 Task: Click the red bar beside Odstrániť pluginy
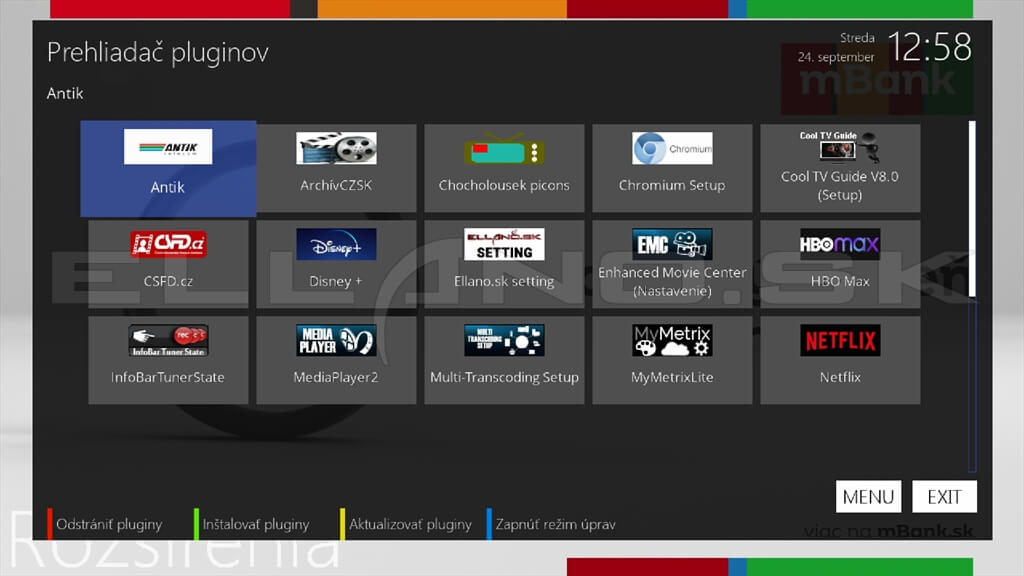tap(50, 524)
